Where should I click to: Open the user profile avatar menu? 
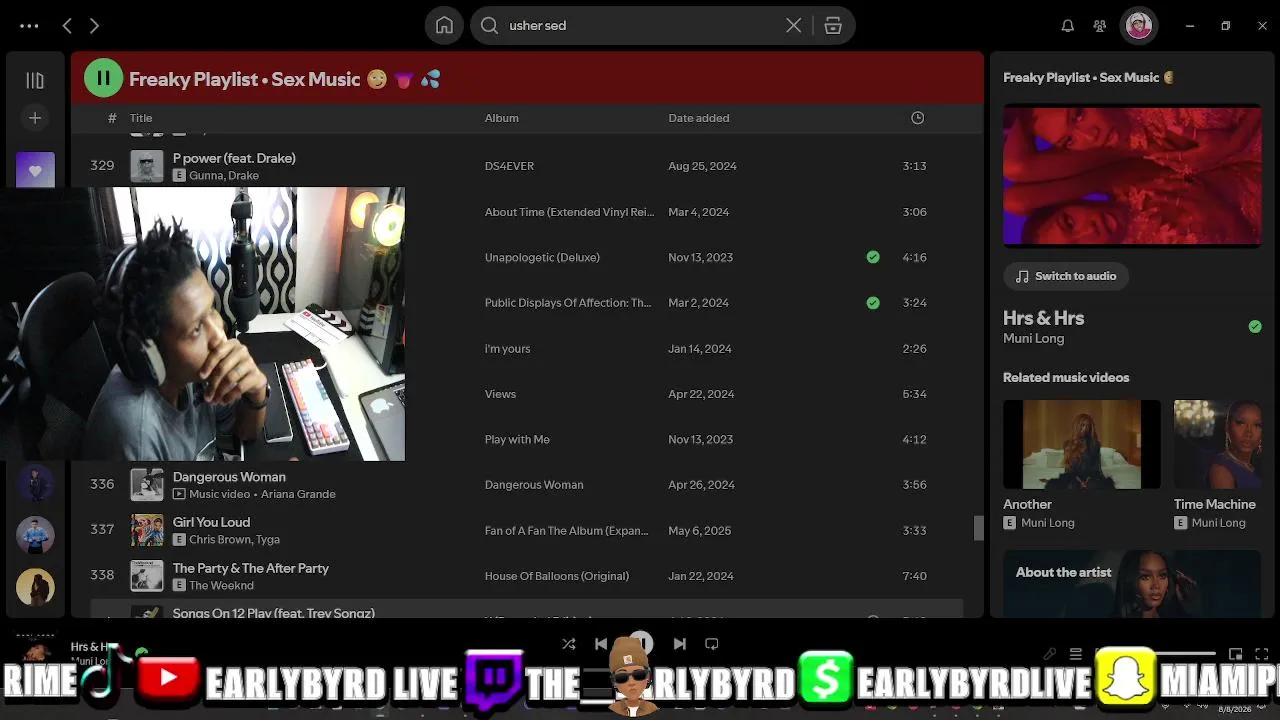pyautogui.click(x=1138, y=26)
